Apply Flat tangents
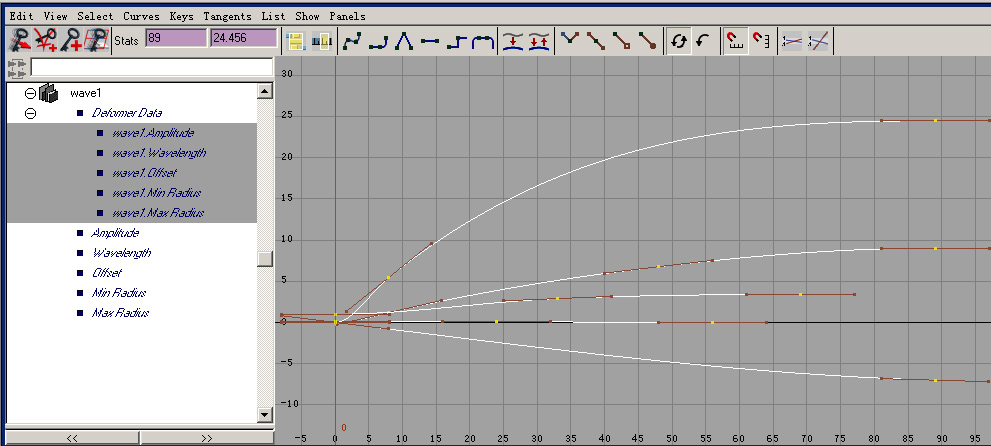 (430, 42)
